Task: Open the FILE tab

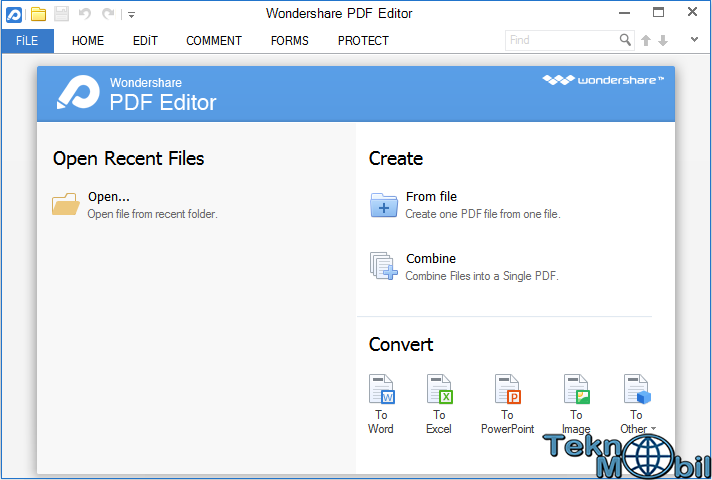Action: coord(27,41)
